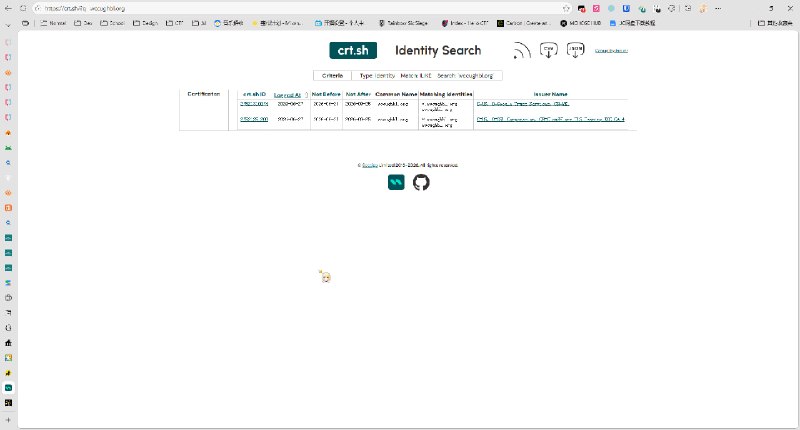Viewport: 800px width, 430px height.
Task: Select the Not Before column header
Action: pos(326,94)
